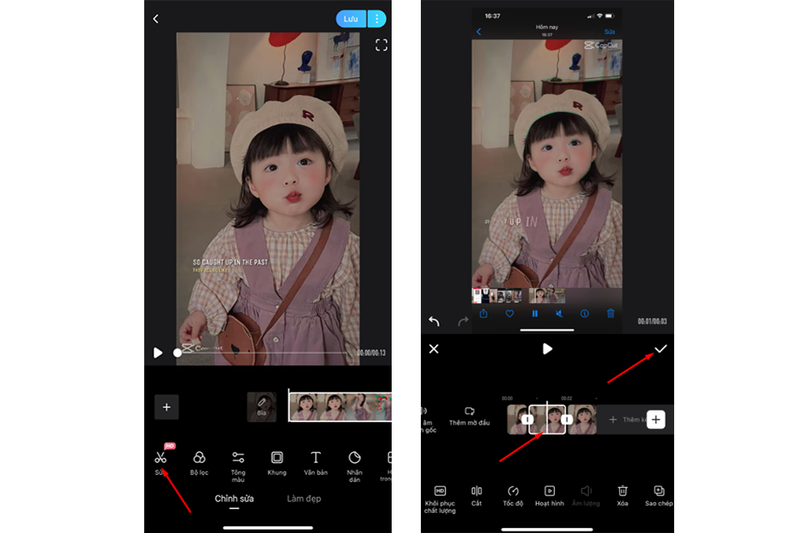The height and width of the screenshot is (533, 800).
Task: Play the clip in right editor
Action: pyautogui.click(x=547, y=349)
